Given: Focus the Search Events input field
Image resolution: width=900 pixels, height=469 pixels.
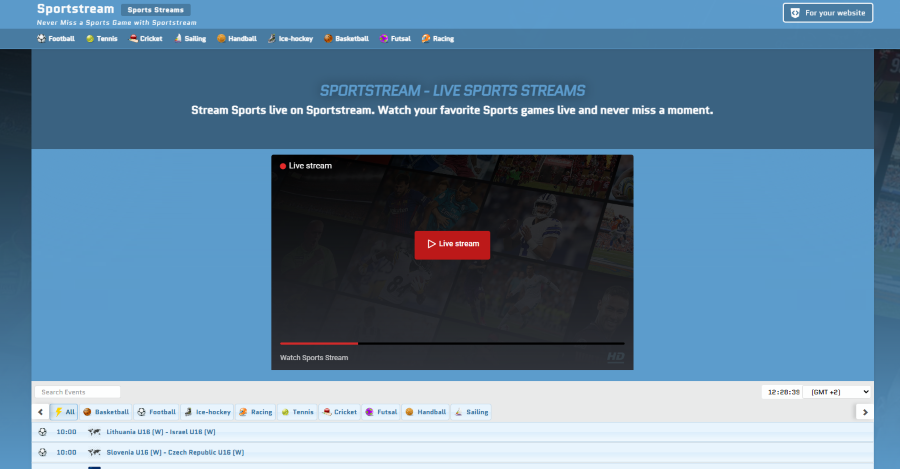Looking at the screenshot, I should [x=77, y=392].
